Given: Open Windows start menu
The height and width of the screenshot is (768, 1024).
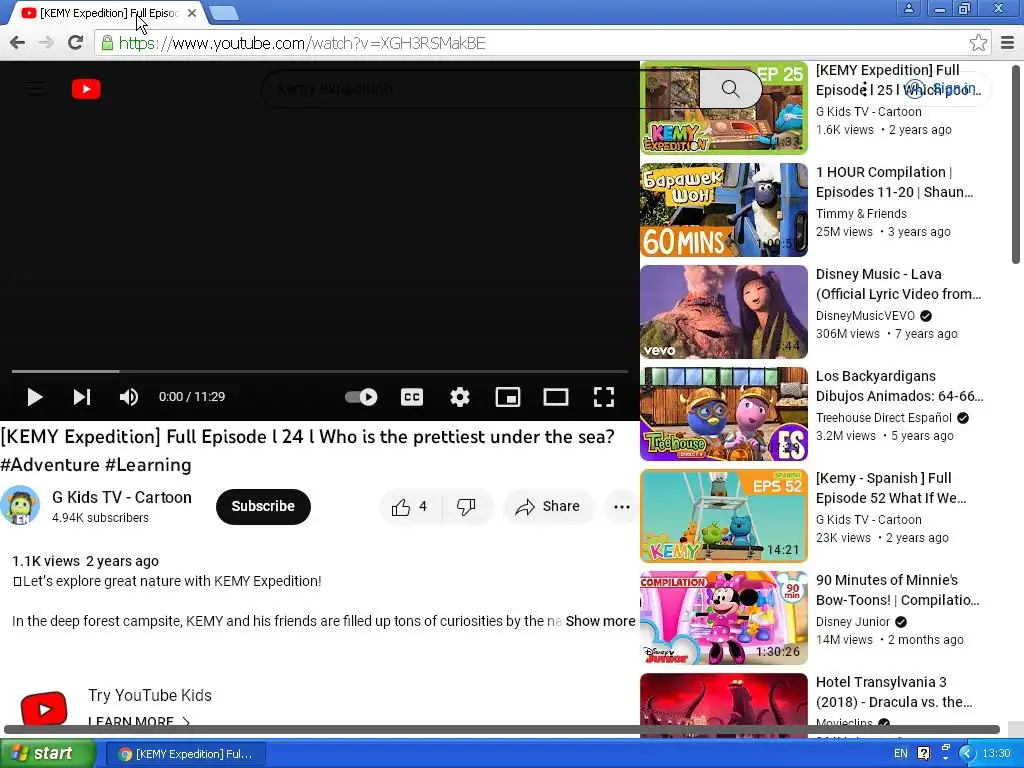Looking at the screenshot, I should point(47,754).
